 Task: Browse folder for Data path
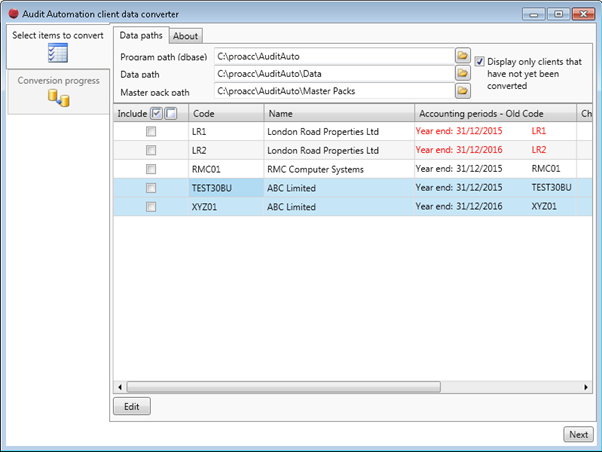[463, 73]
